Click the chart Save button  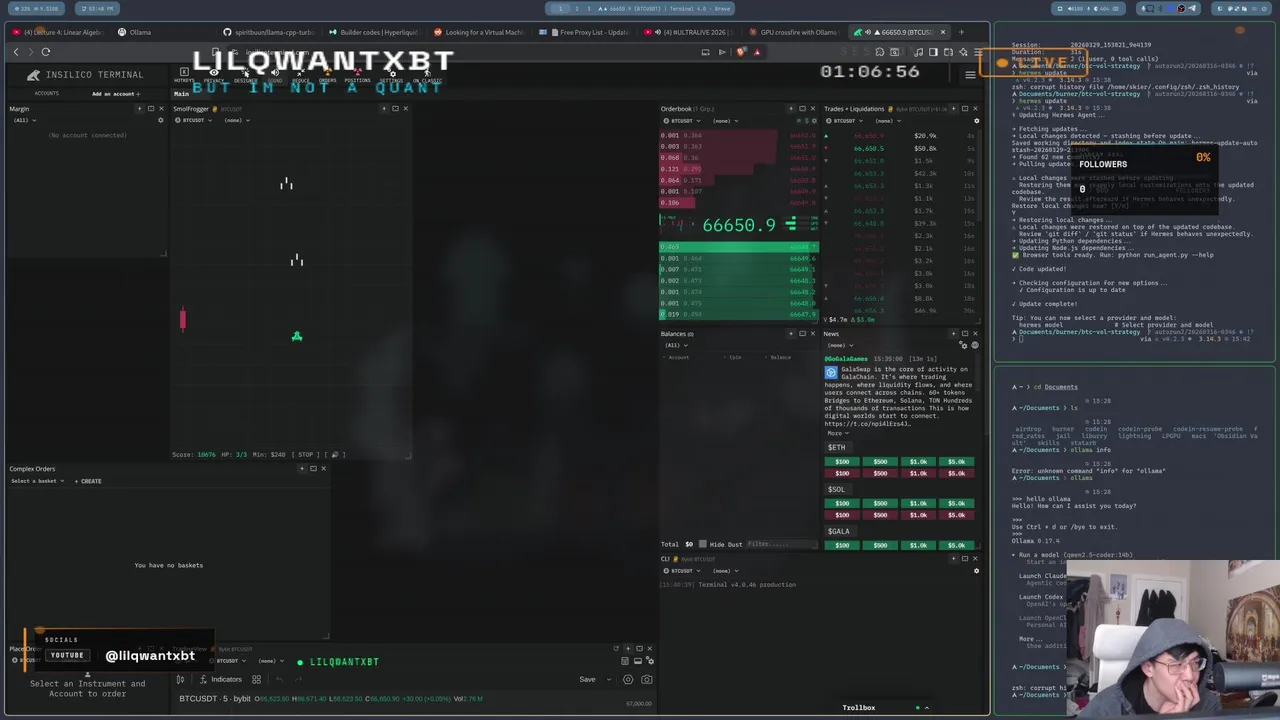[587, 679]
